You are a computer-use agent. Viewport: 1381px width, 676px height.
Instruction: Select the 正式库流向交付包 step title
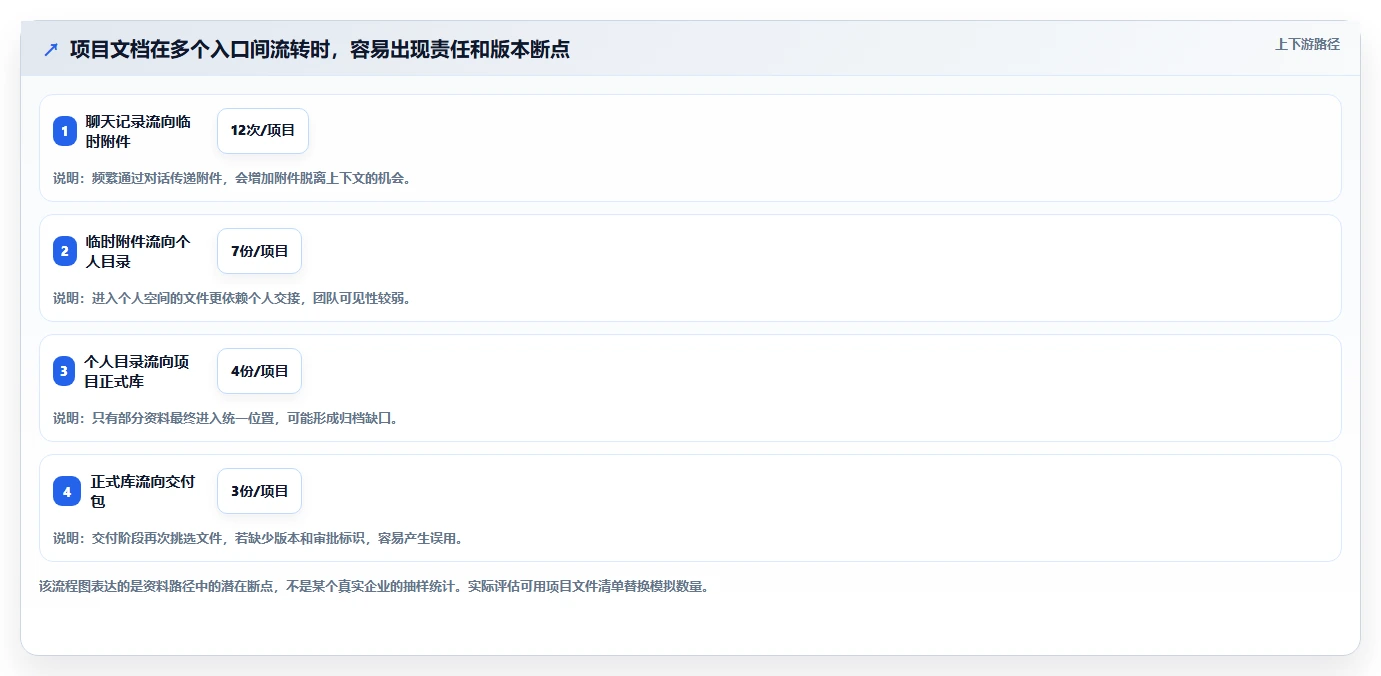[143, 491]
